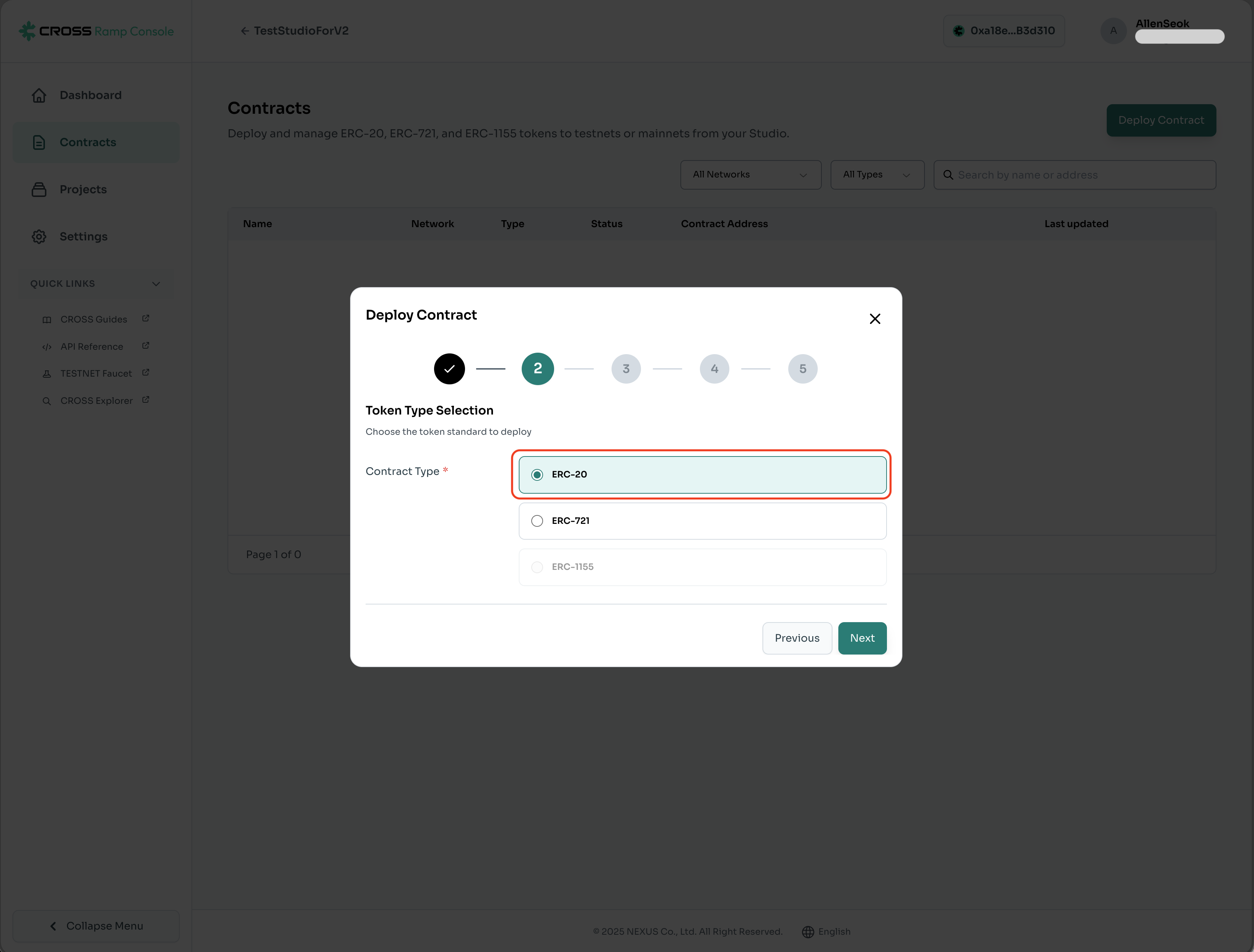Collapse the Quick Links section chevron
The height and width of the screenshot is (952, 1254).
156,283
